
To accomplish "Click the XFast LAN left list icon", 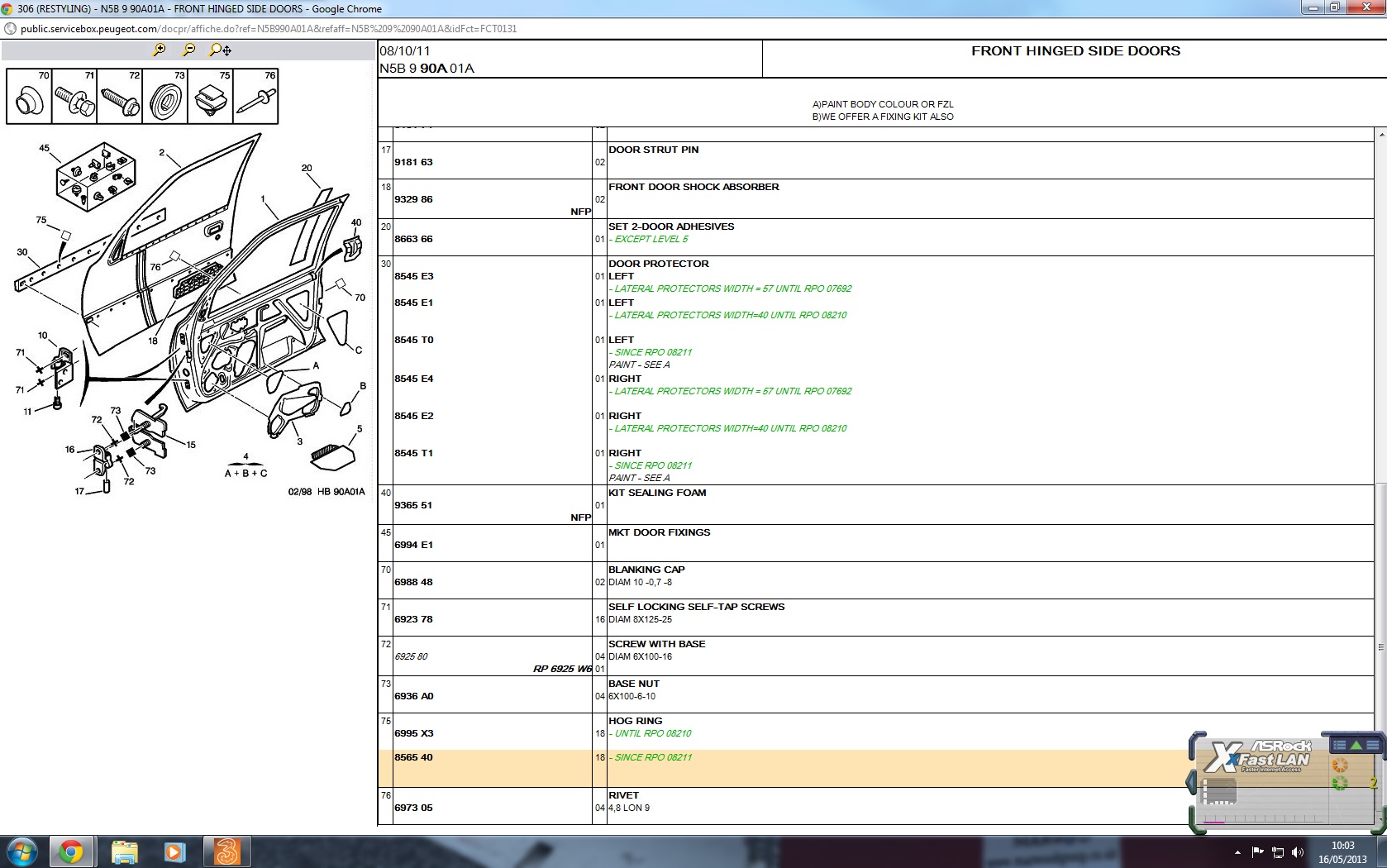I will (x=1339, y=745).
